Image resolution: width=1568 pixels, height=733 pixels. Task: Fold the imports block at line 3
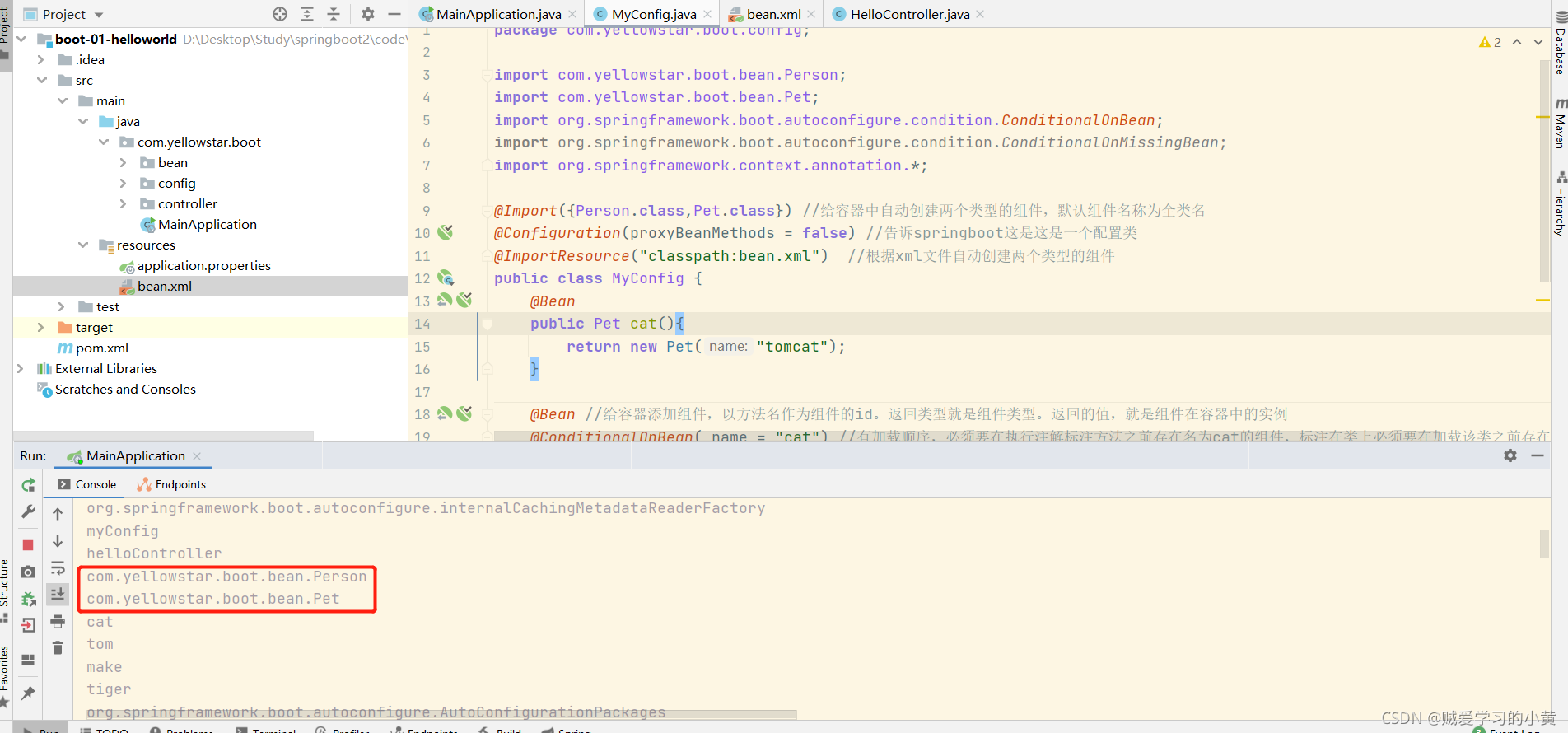point(487,75)
